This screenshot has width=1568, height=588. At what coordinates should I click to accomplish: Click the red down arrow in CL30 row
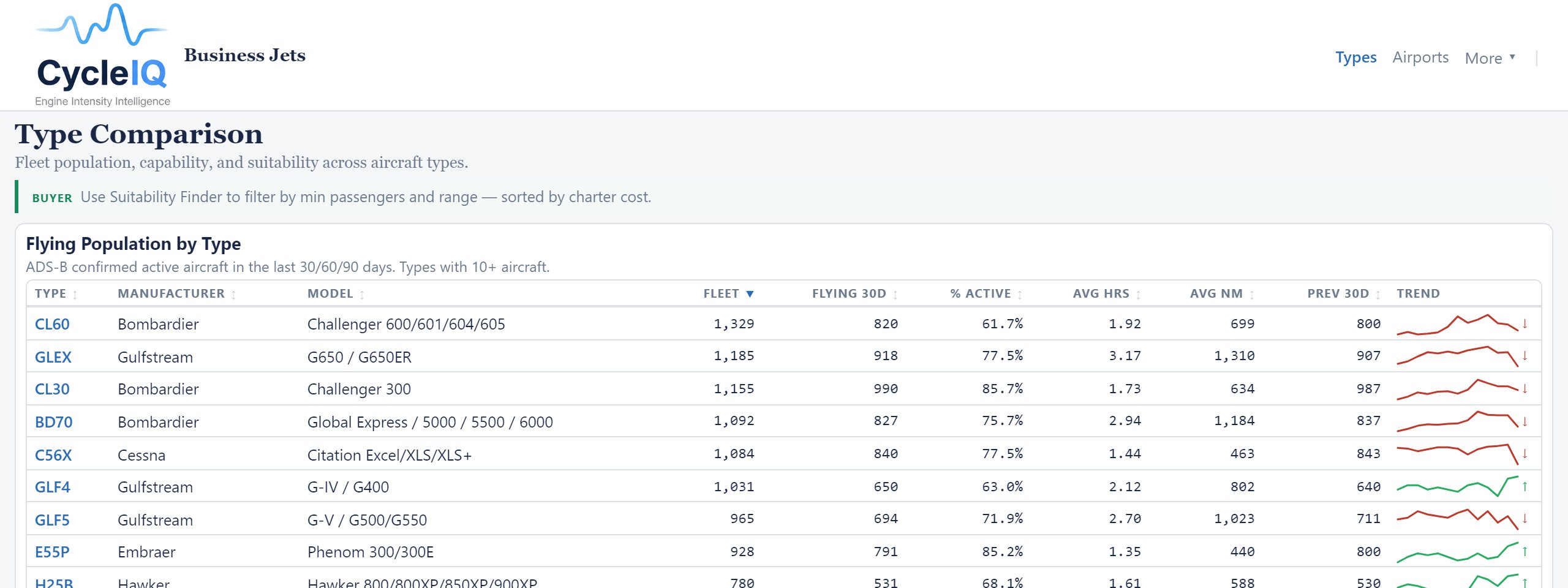[1525, 389]
